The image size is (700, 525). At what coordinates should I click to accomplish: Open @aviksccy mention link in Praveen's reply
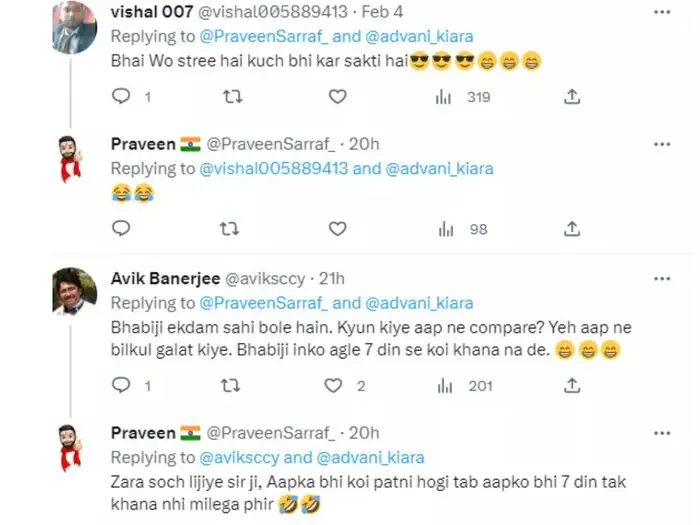[240, 457]
